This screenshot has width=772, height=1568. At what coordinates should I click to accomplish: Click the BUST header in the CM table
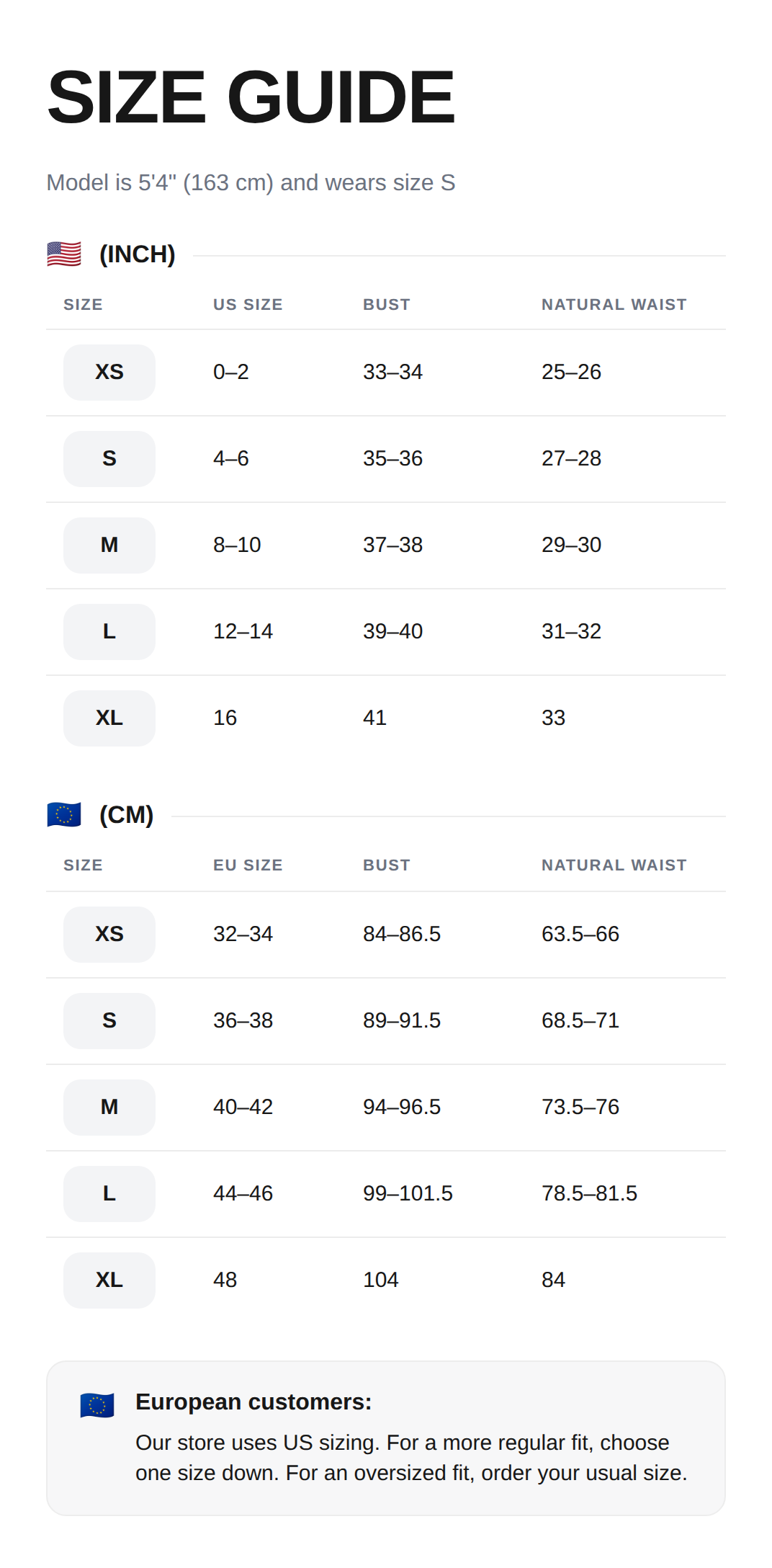pyautogui.click(x=387, y=865)
